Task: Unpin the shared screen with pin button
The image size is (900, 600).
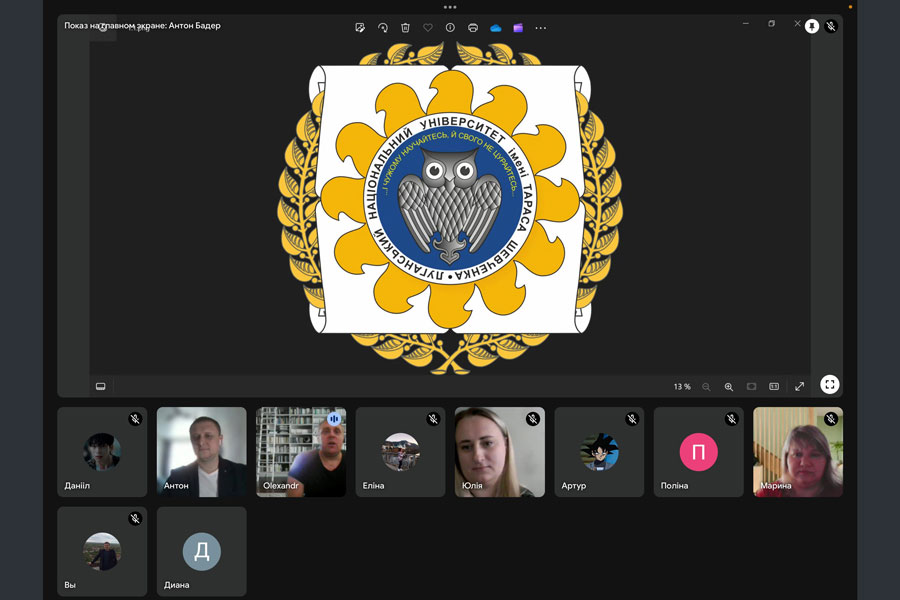Action: coord(812,26)
